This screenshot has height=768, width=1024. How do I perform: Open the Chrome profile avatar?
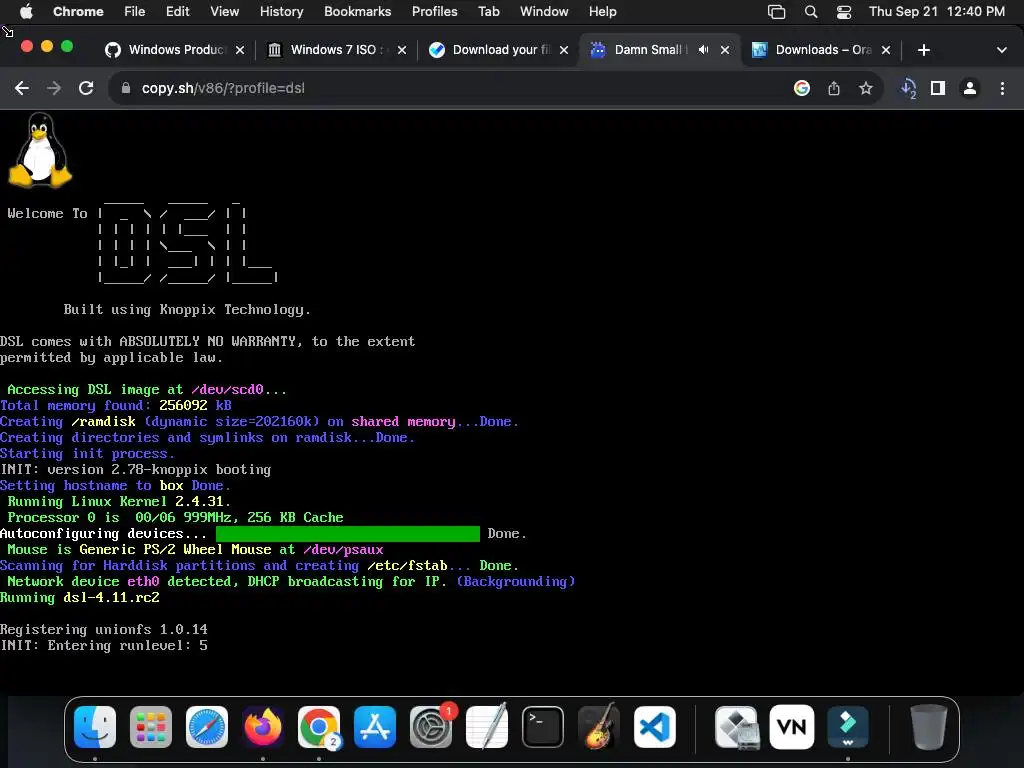970,88
